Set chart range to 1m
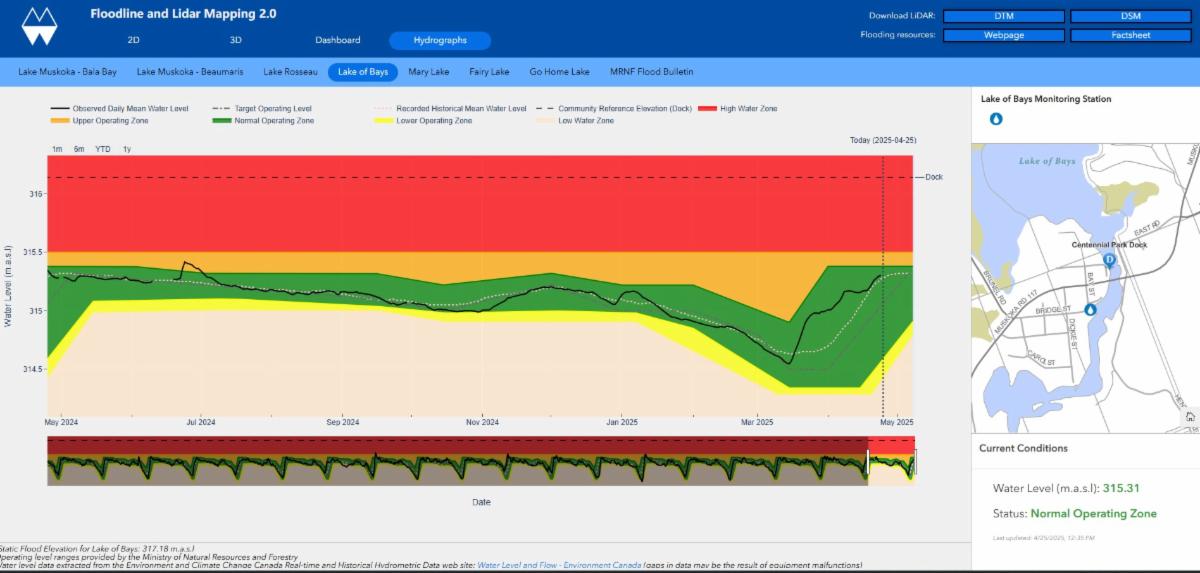The image size is (1200, 573). point(57,149)
